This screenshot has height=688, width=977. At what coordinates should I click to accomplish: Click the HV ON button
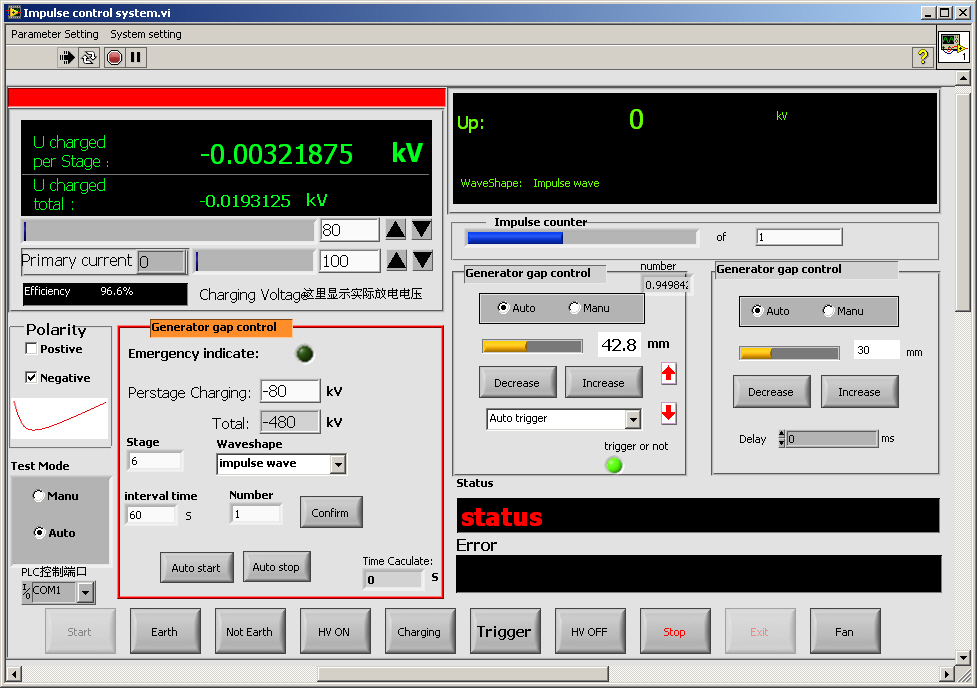pos(334,632)
